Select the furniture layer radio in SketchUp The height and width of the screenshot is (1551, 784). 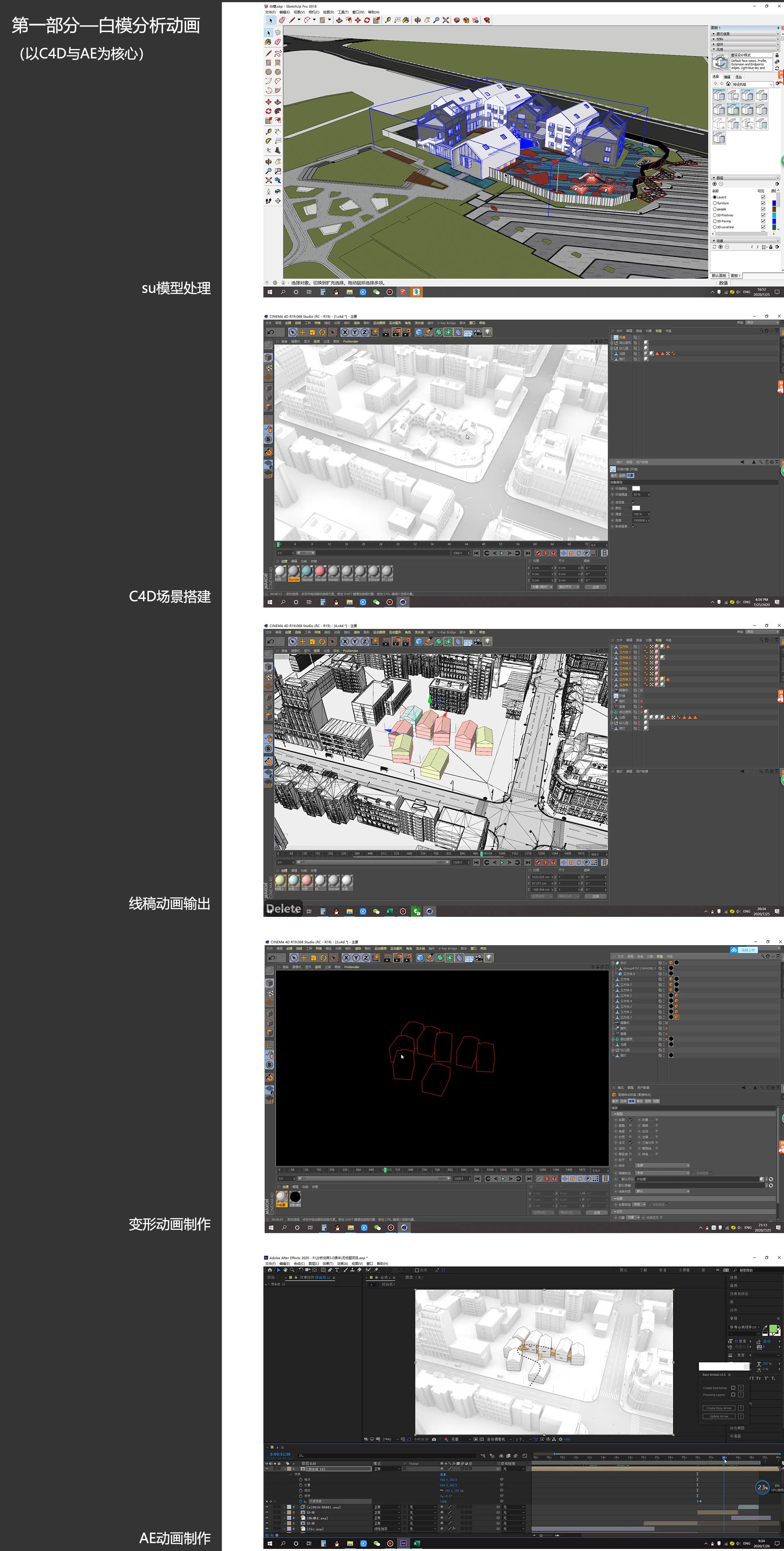[x=715, y=203]
